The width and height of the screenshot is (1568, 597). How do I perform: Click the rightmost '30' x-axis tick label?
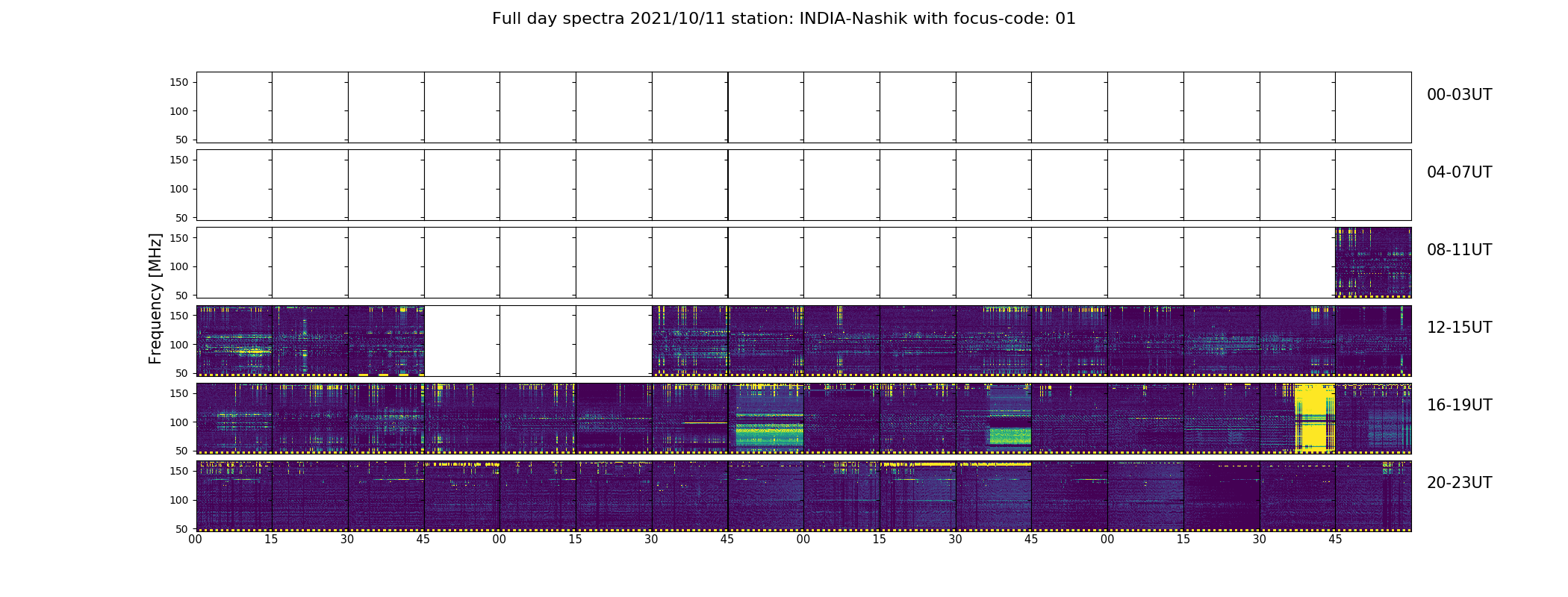pyautogui.click(x=1260, y=539)
